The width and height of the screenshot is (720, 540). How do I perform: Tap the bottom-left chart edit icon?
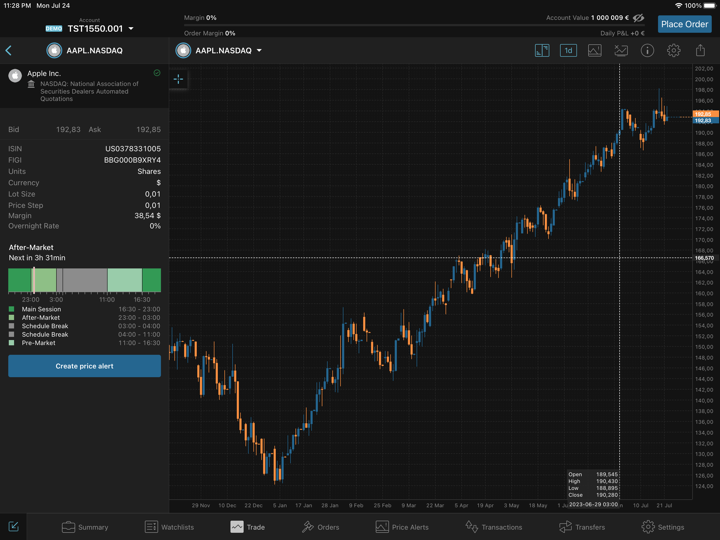click(14, 527)
